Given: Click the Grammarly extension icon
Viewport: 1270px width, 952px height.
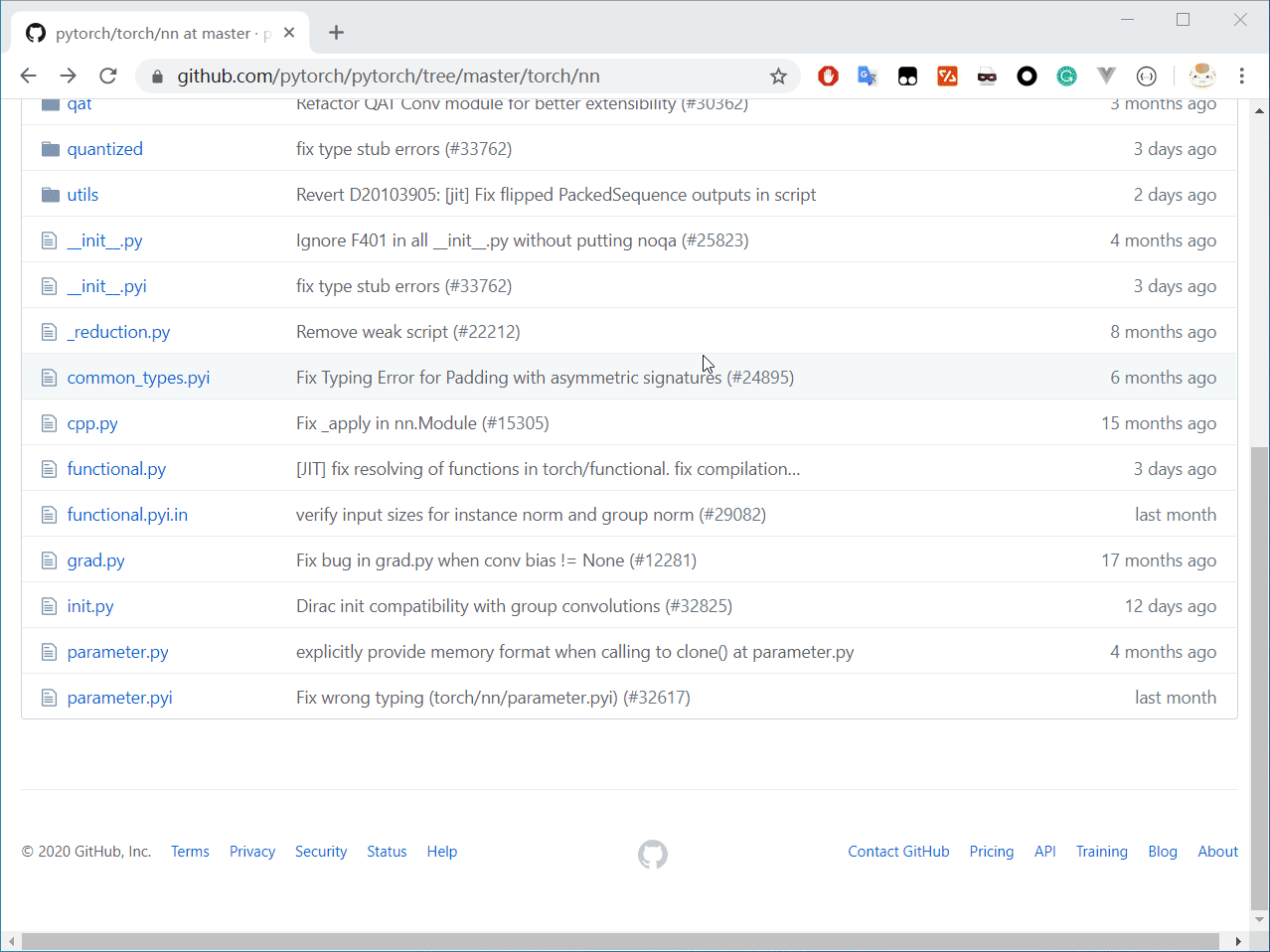Looking at the screenshot, I should pos(1066,77).
